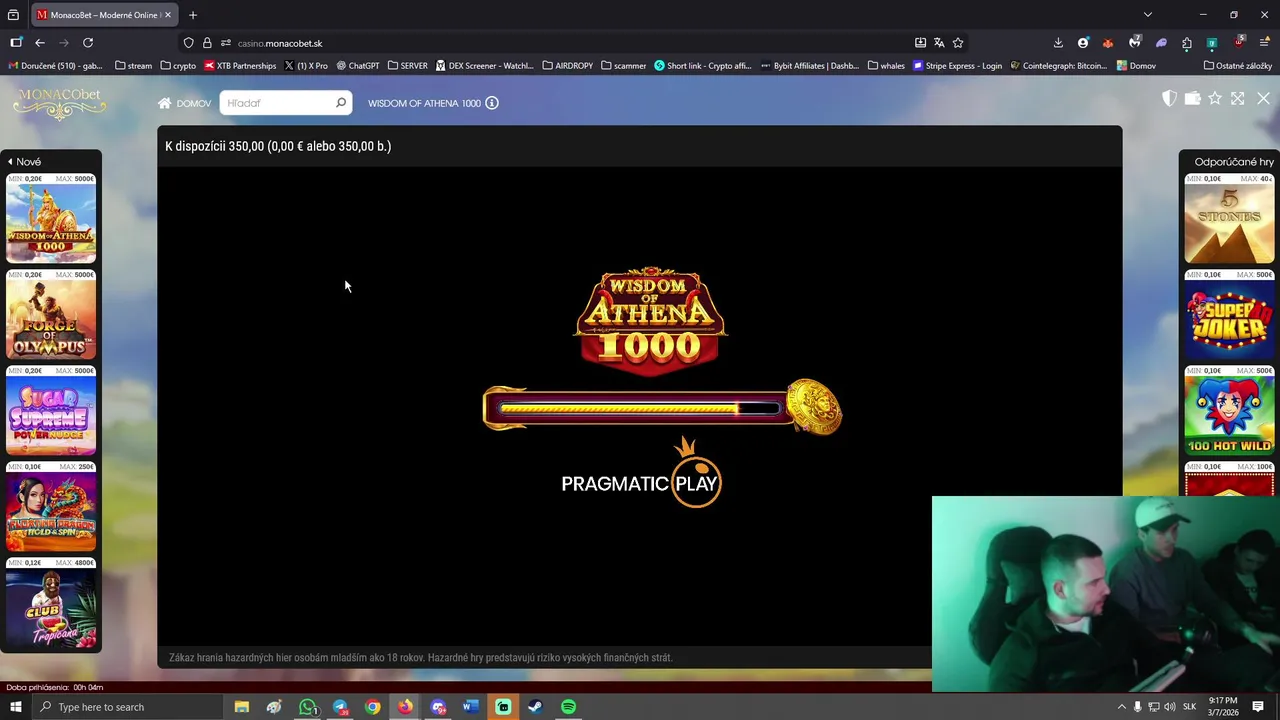Open Firefox application hamburger menu

coord(1264,43)
